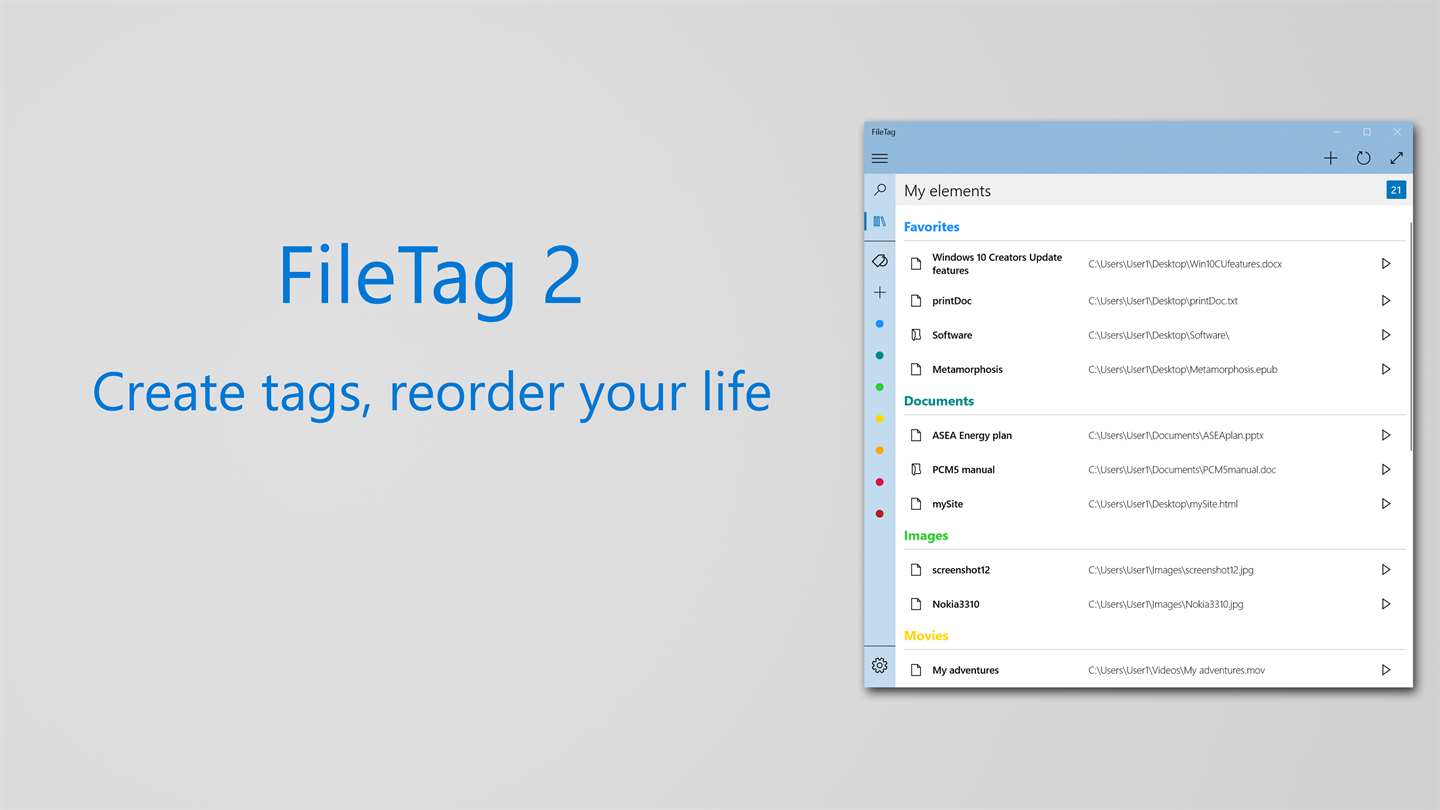
Task: Click the Movies group header
Action: tap(926, 636)
